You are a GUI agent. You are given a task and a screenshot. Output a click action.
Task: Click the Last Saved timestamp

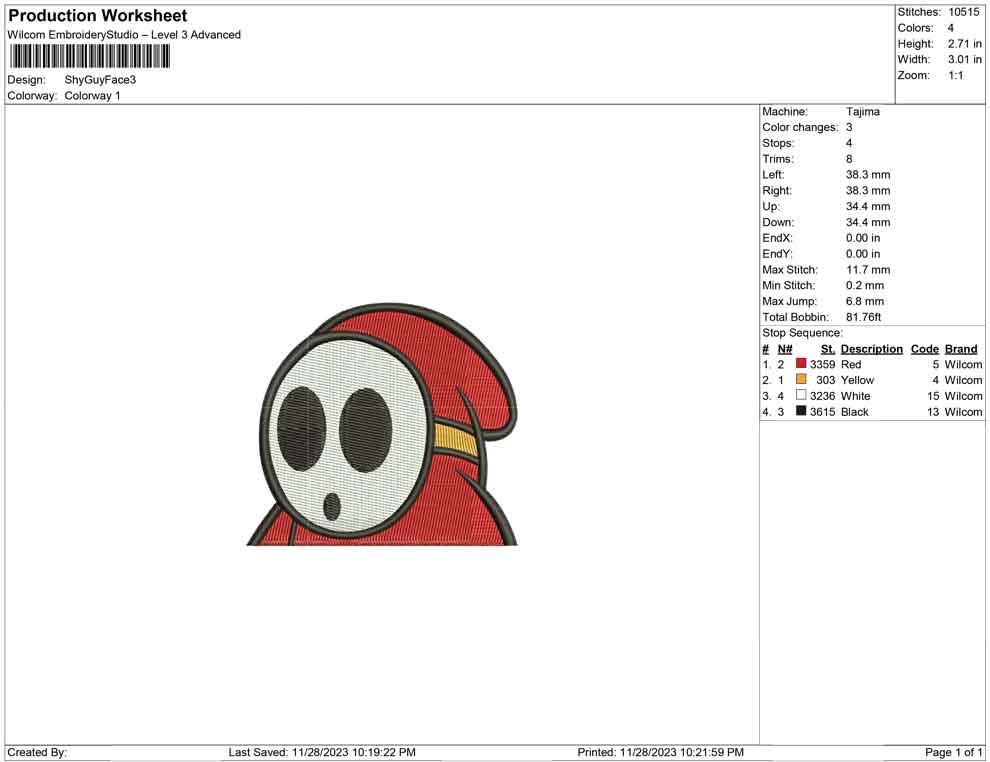322,752
